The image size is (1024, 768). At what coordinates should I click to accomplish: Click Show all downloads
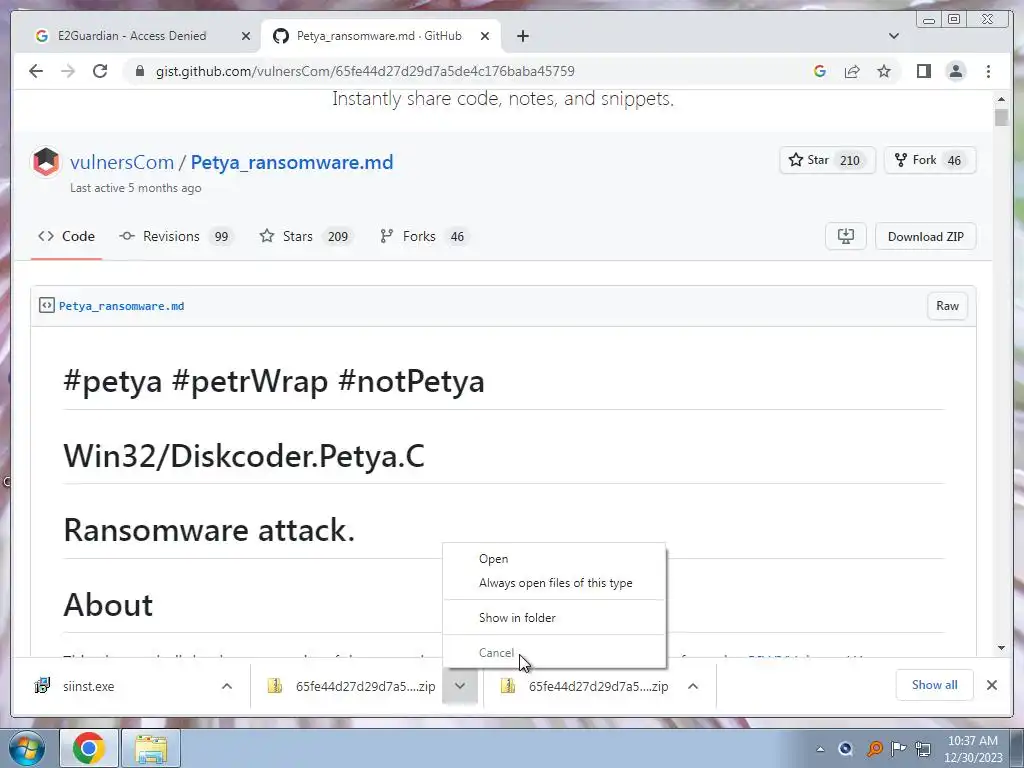(x=935, y=685)
